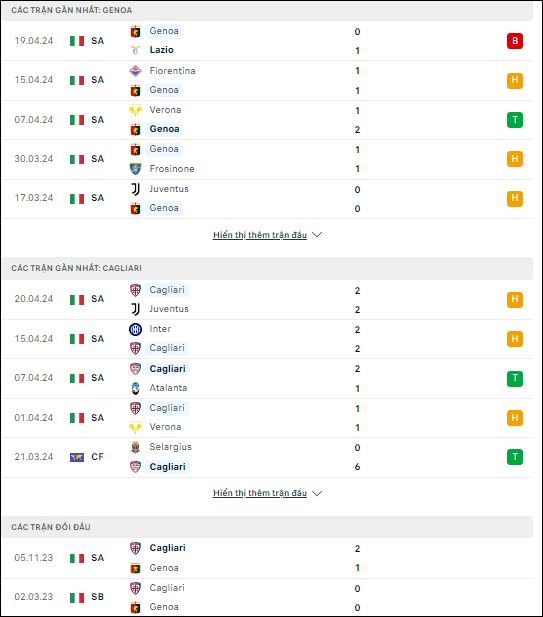
Task: Select the 'Các trận đối đầu' section header
Action: coord(267,527)
